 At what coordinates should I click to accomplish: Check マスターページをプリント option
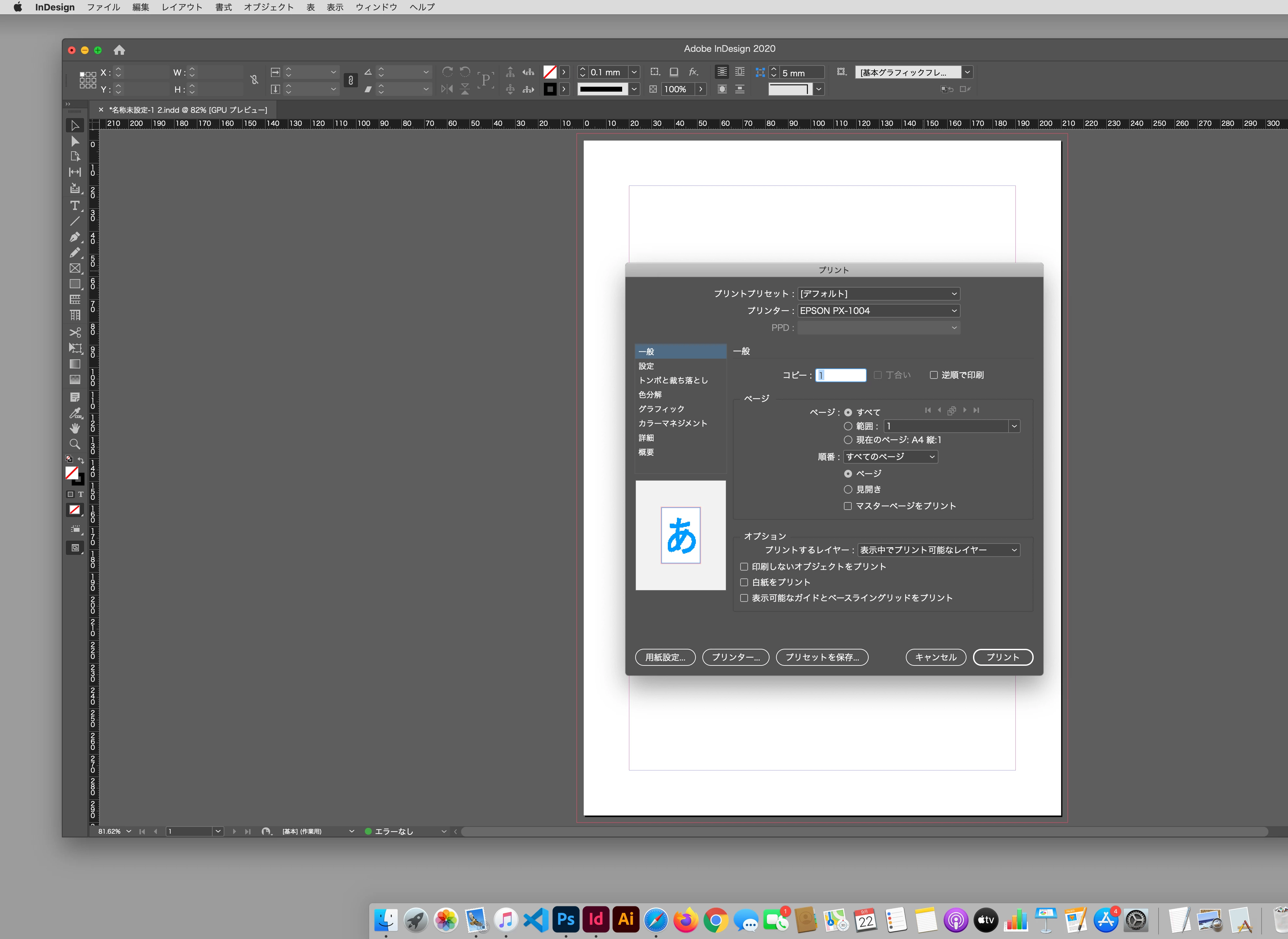pyautogui.click(x=848, y=506)
